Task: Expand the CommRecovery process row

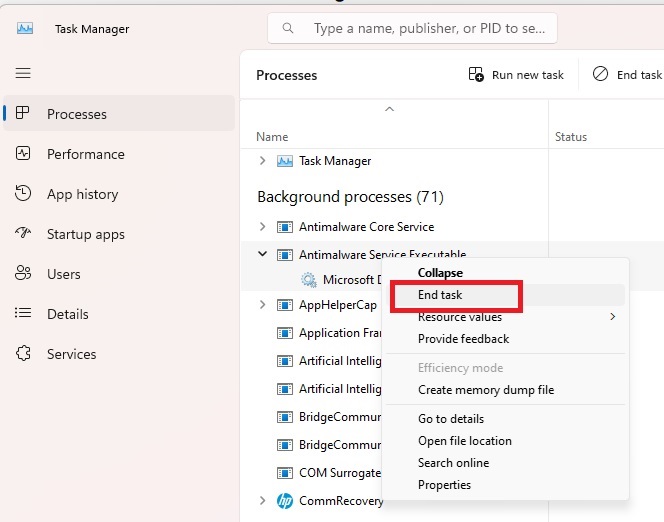Action: [x=263, y=500]
